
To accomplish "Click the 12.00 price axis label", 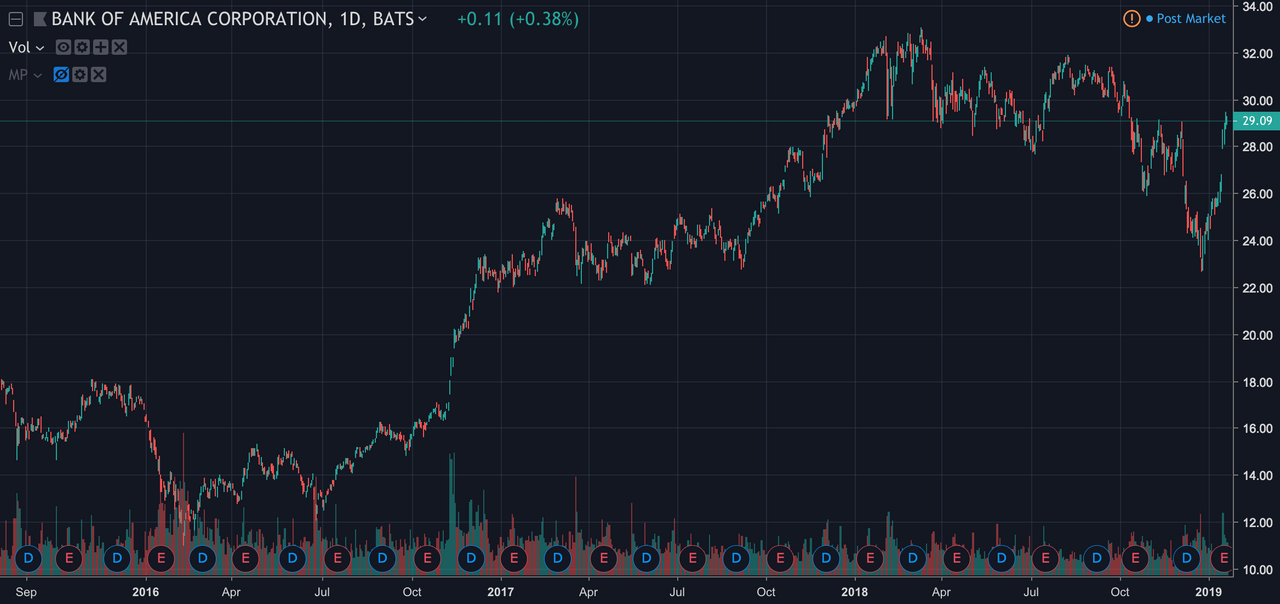I will coord(1257,523).
